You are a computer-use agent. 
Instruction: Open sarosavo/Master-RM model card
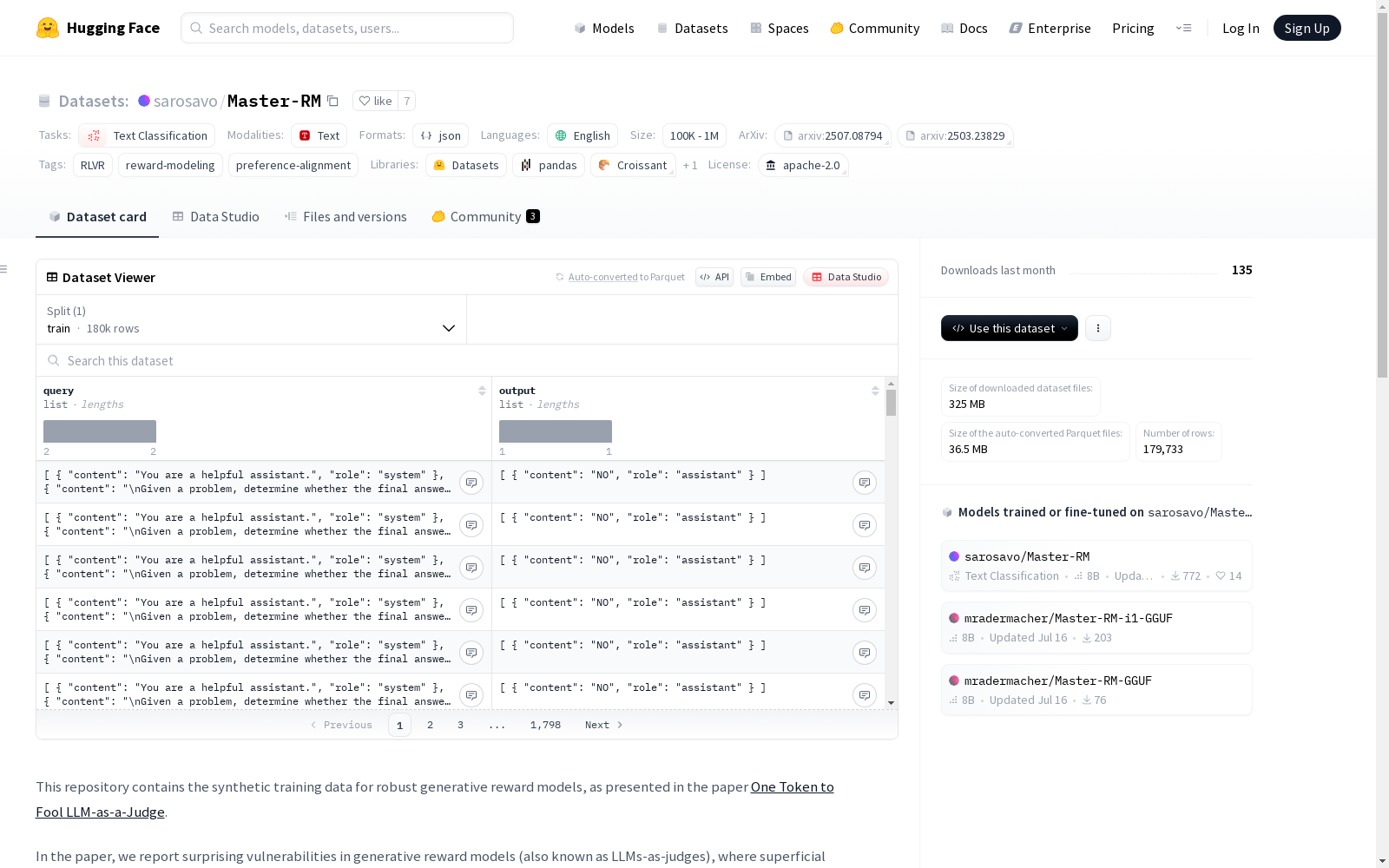[1096, 566]
